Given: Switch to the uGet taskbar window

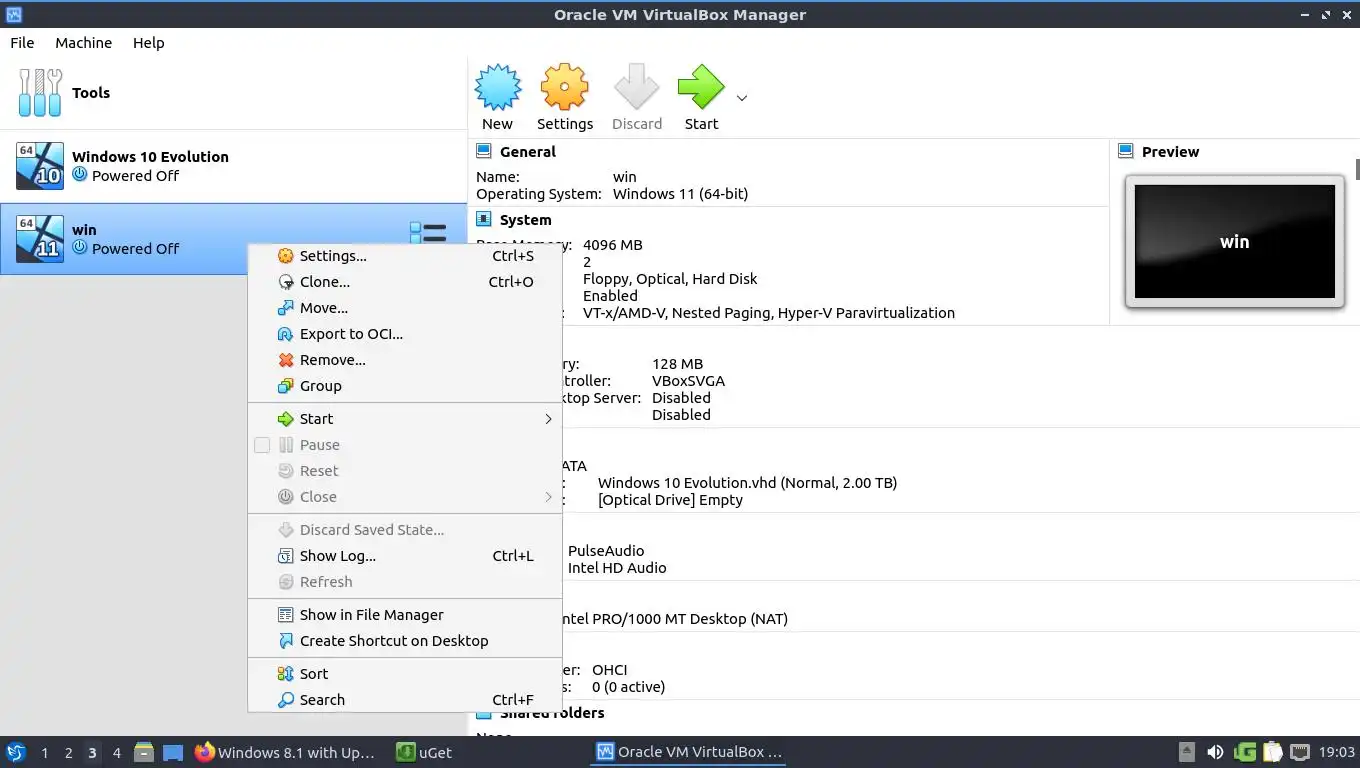Looking at the screenshot, I should click(425, 752).
